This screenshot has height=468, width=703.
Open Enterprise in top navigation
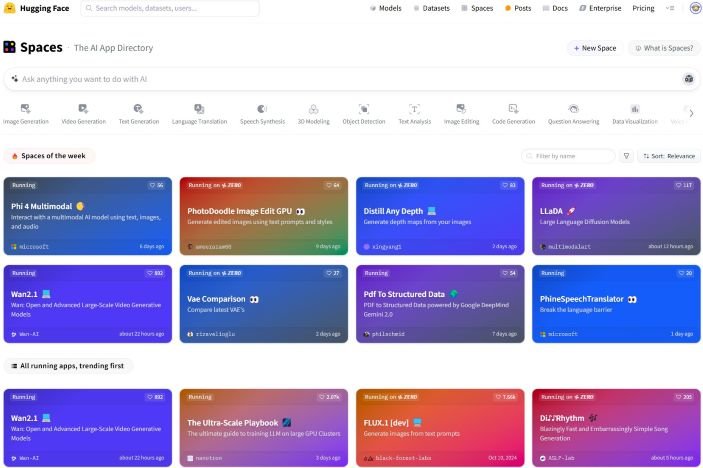tap(600, 8)
